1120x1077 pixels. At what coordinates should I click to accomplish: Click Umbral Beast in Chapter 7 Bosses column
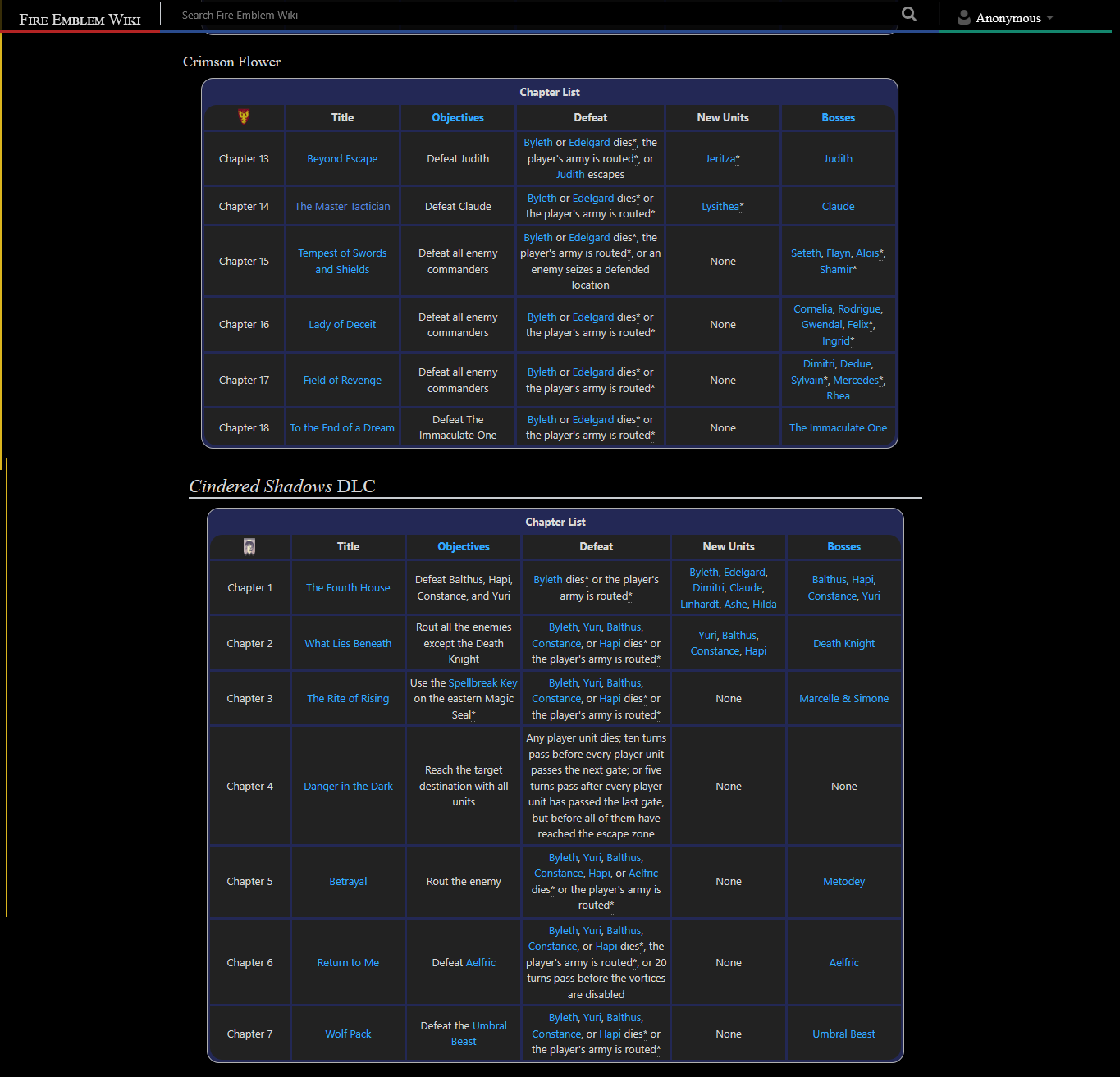(843, 1034)
